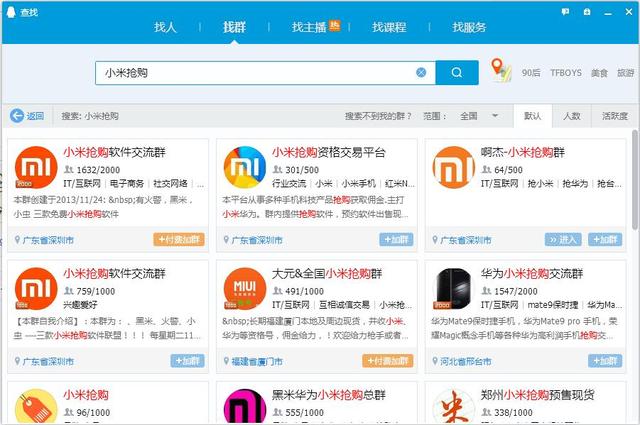Open MIUI avatar of 大元&全国小米抢购群

tap(245, 289)
